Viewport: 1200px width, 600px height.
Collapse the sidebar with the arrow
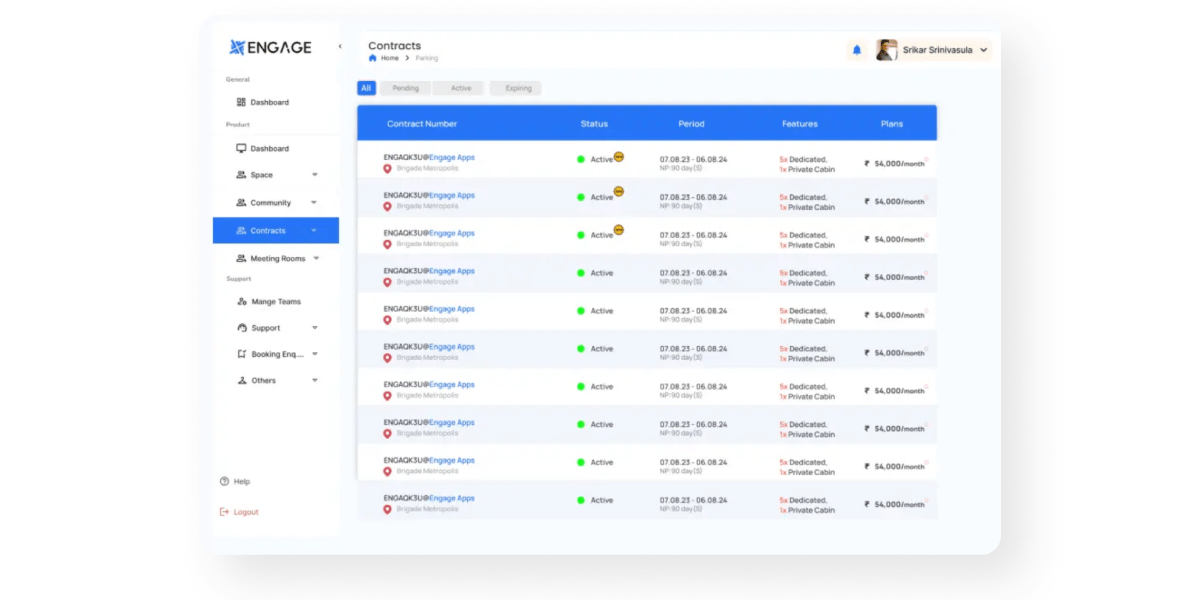(339, 47)
